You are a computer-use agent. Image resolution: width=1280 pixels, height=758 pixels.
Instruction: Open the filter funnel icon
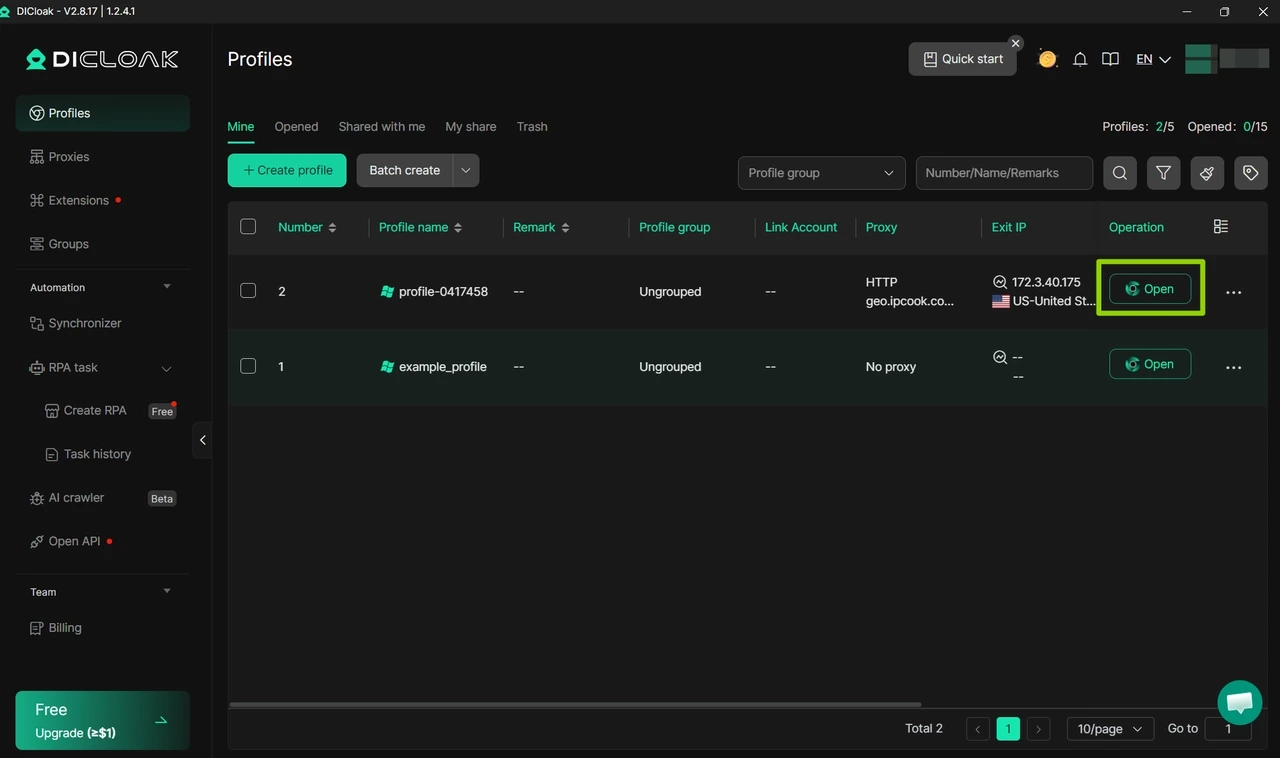click(x=1163, y=173)
